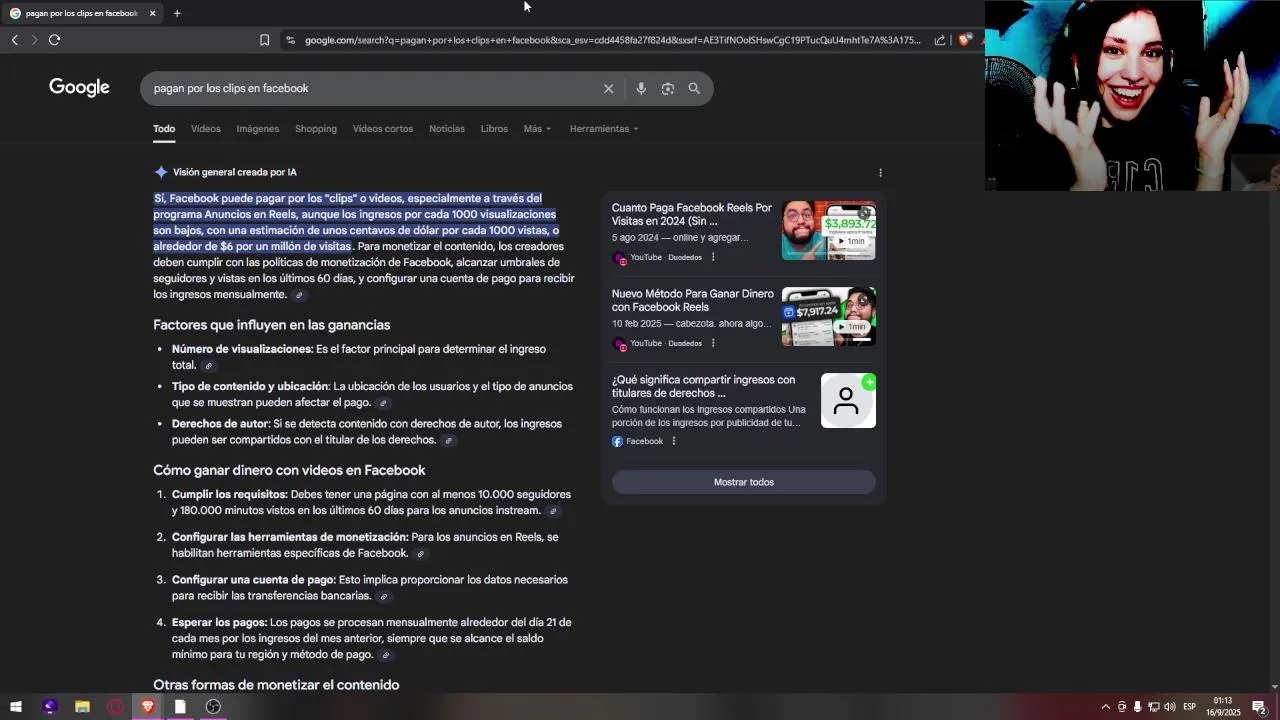Screen dimensions: 1280x720
Task: Open '¿Qué significa compartir ingresos con titulares' link
Action: [x=704, y=386]
